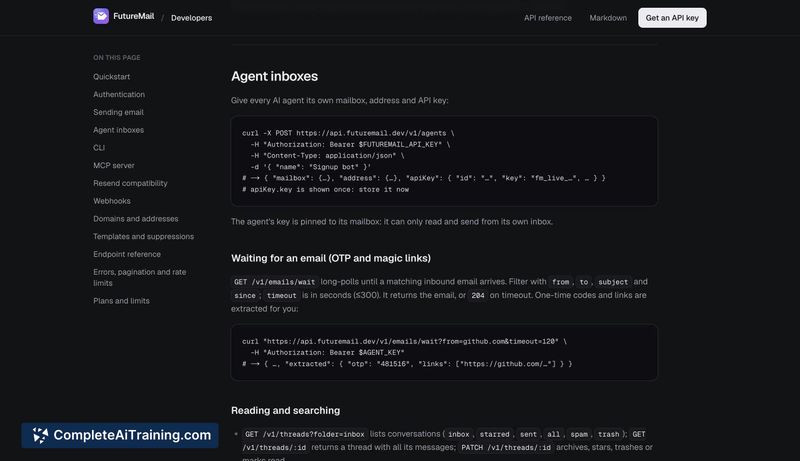Image resolution: width=800 pixels, height=461 pixels.
Task: Click the Agent inboxes heading
Action: [274, 76]
